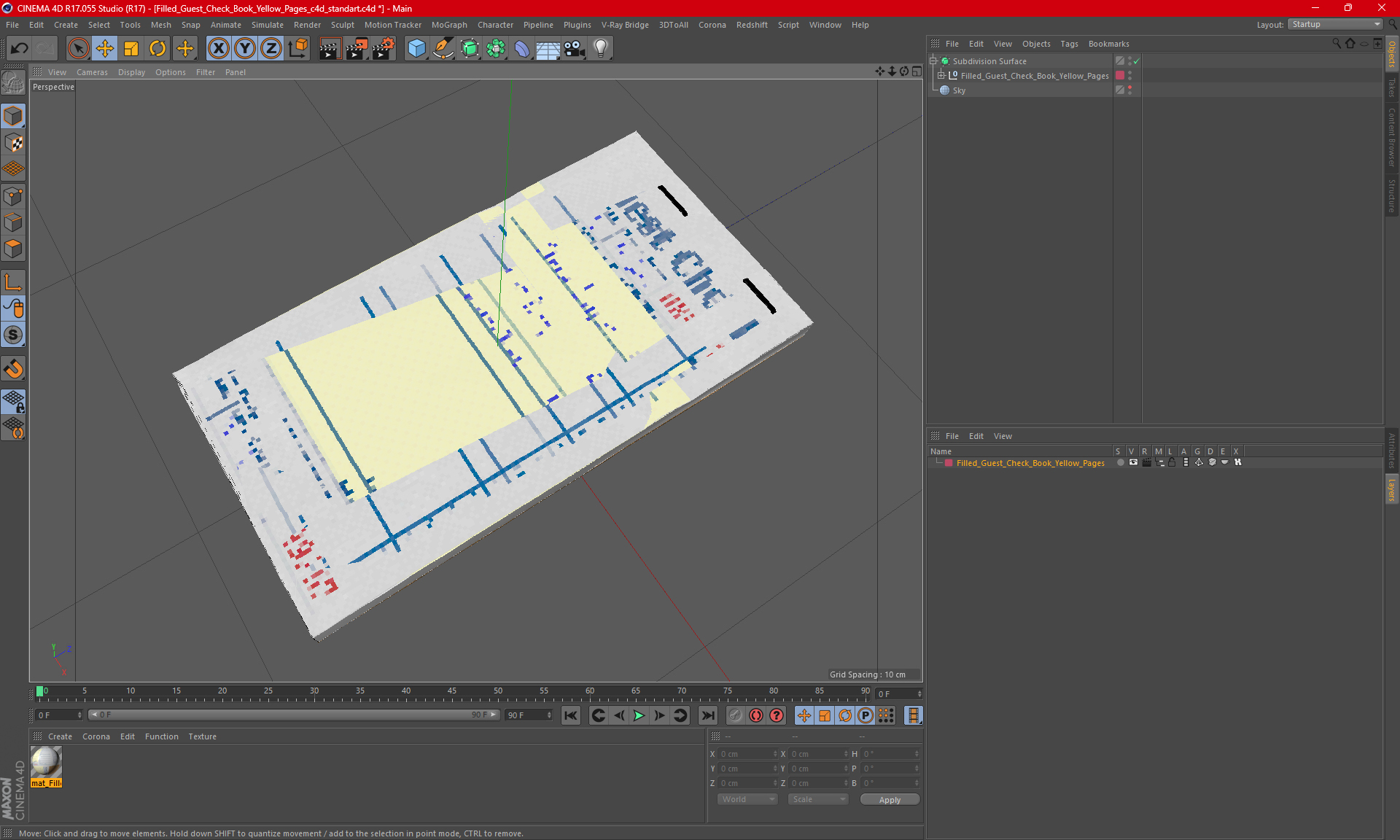Add a Camera object
Viewport: 1400px width, 840px height.
(x=575, y=49)
